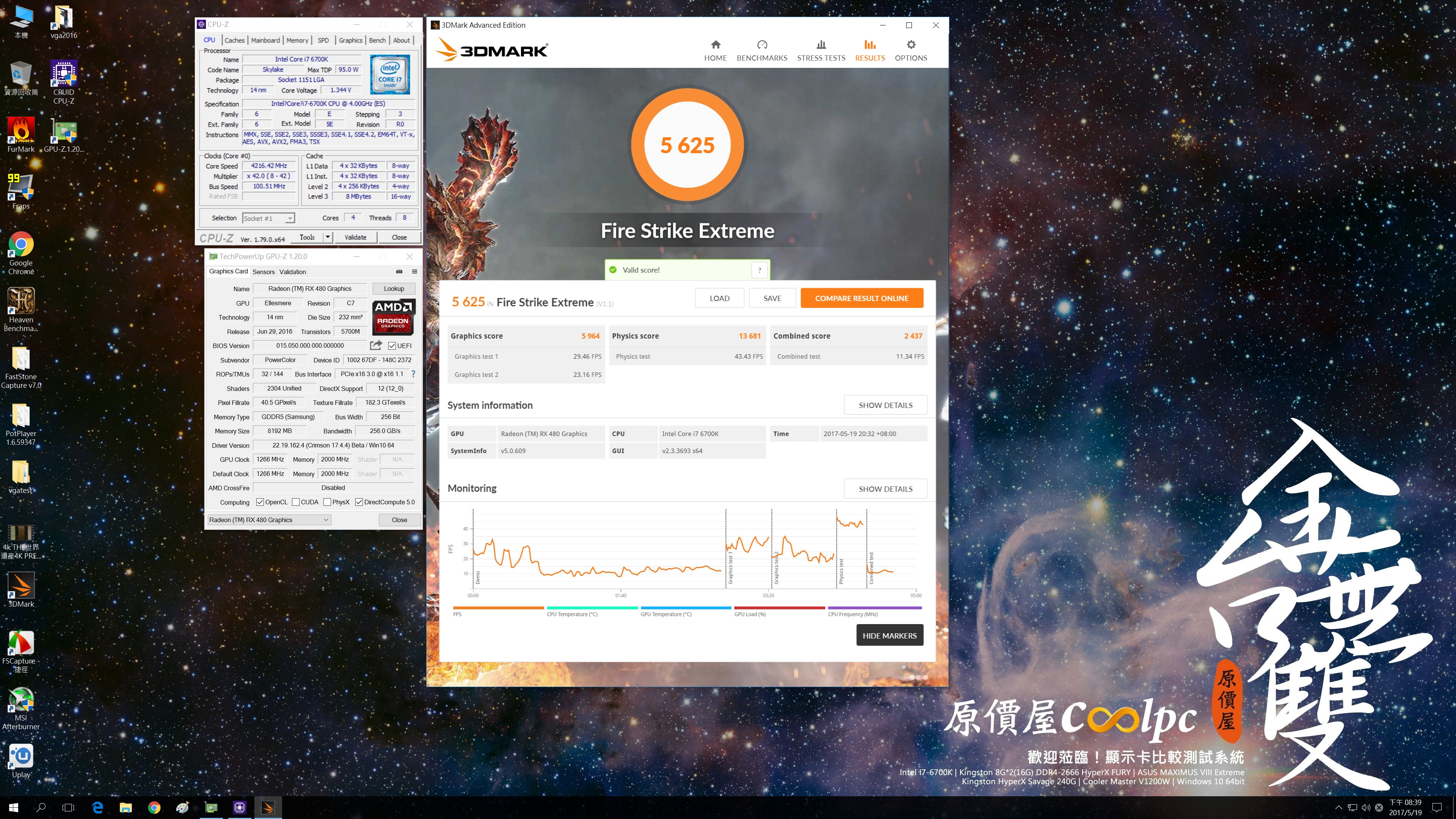Screen dimensions: 1456x819
Task: Open the Recycle Bin desktop icon
Action: (21, 78)
